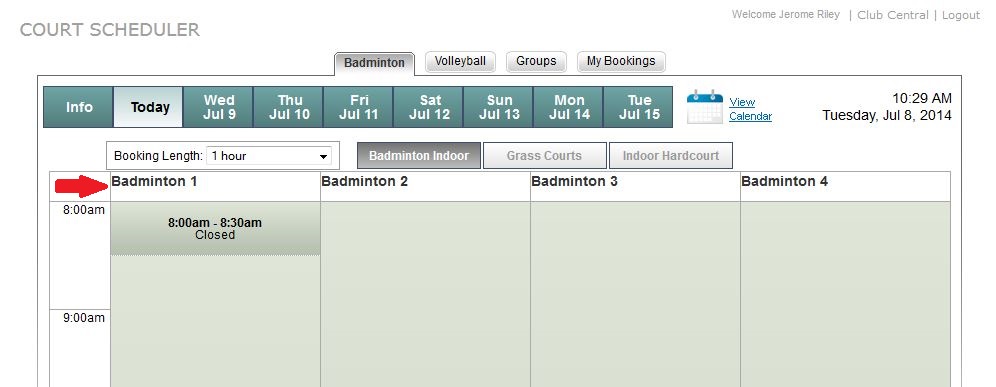This screenshot has width=996, height=387.
Task: Switch to the Badminton tab
Action: coord(374,63)
